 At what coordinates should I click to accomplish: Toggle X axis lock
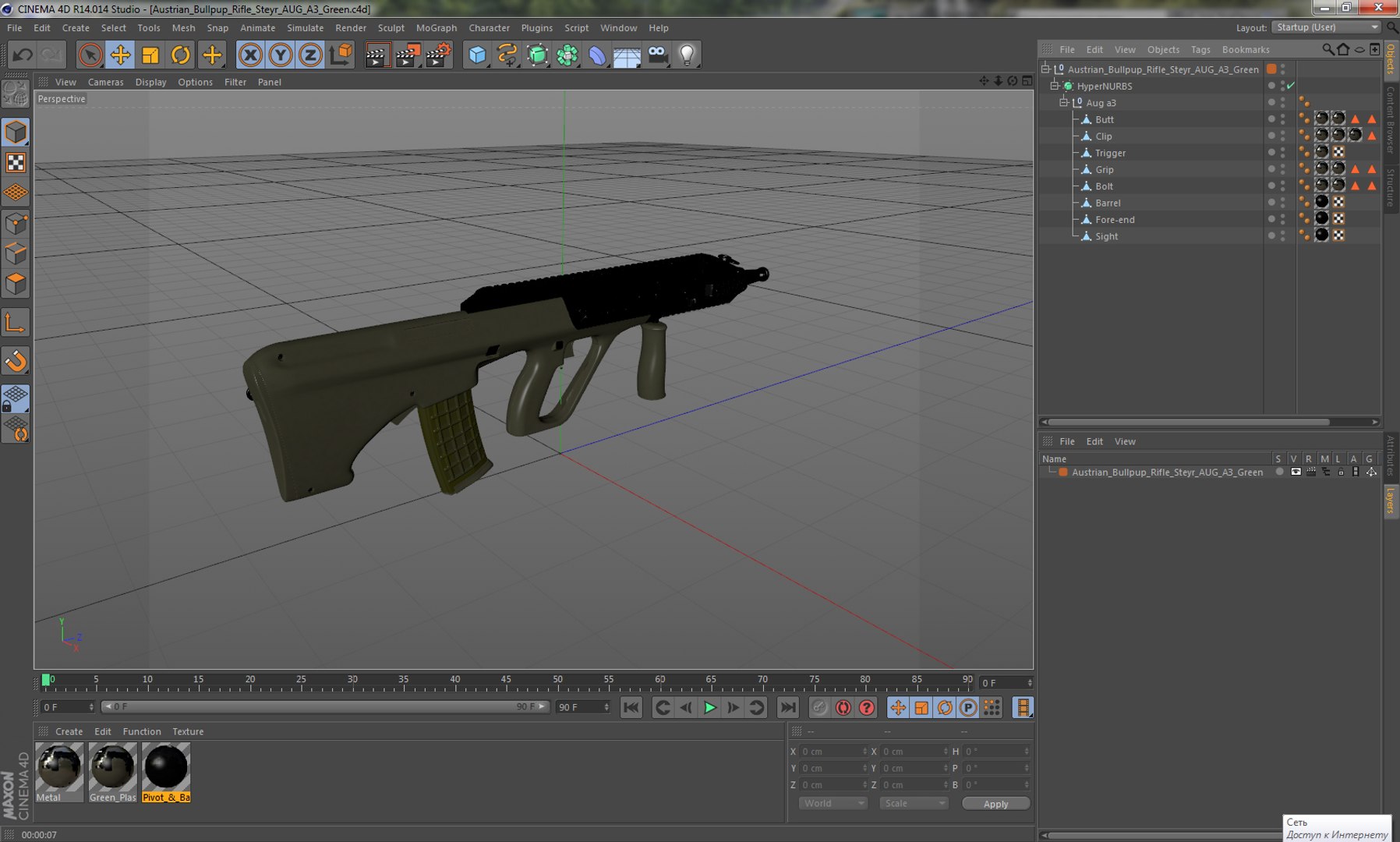pyautogui.click(x=250, y=55)
